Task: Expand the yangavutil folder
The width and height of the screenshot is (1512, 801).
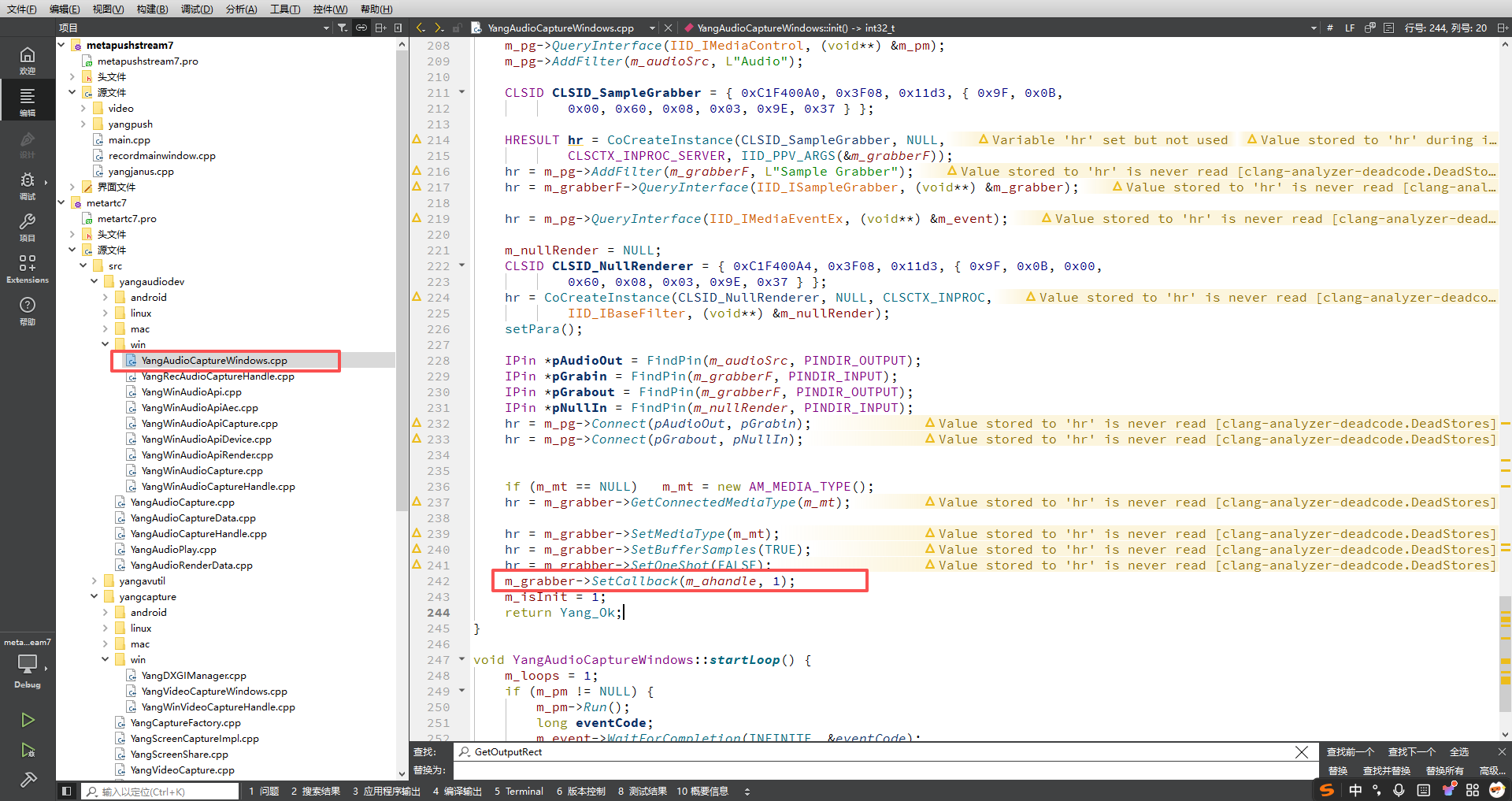Action: [94, 580]
